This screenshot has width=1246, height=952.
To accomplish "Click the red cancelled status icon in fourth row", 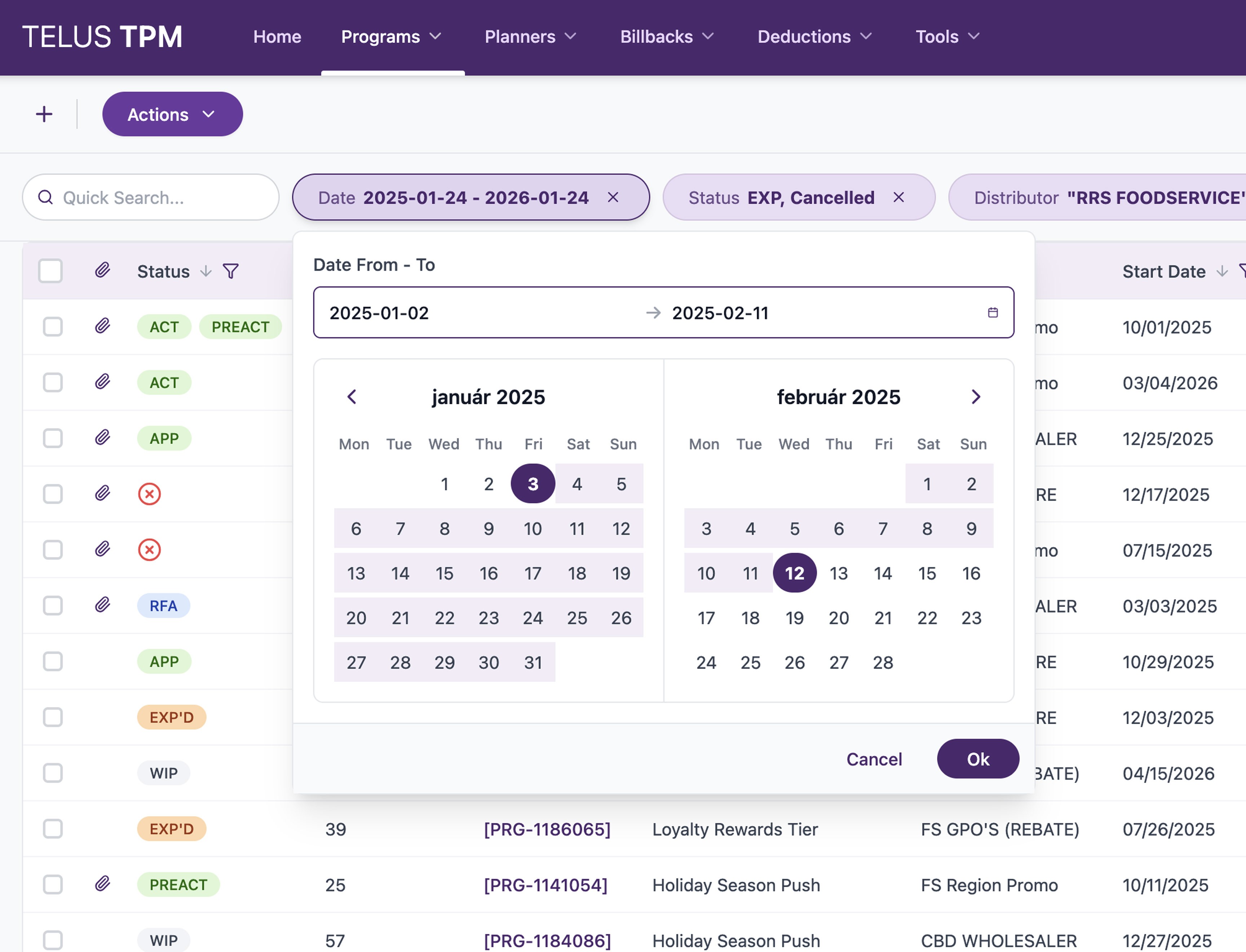I will [x=150, y=494].
